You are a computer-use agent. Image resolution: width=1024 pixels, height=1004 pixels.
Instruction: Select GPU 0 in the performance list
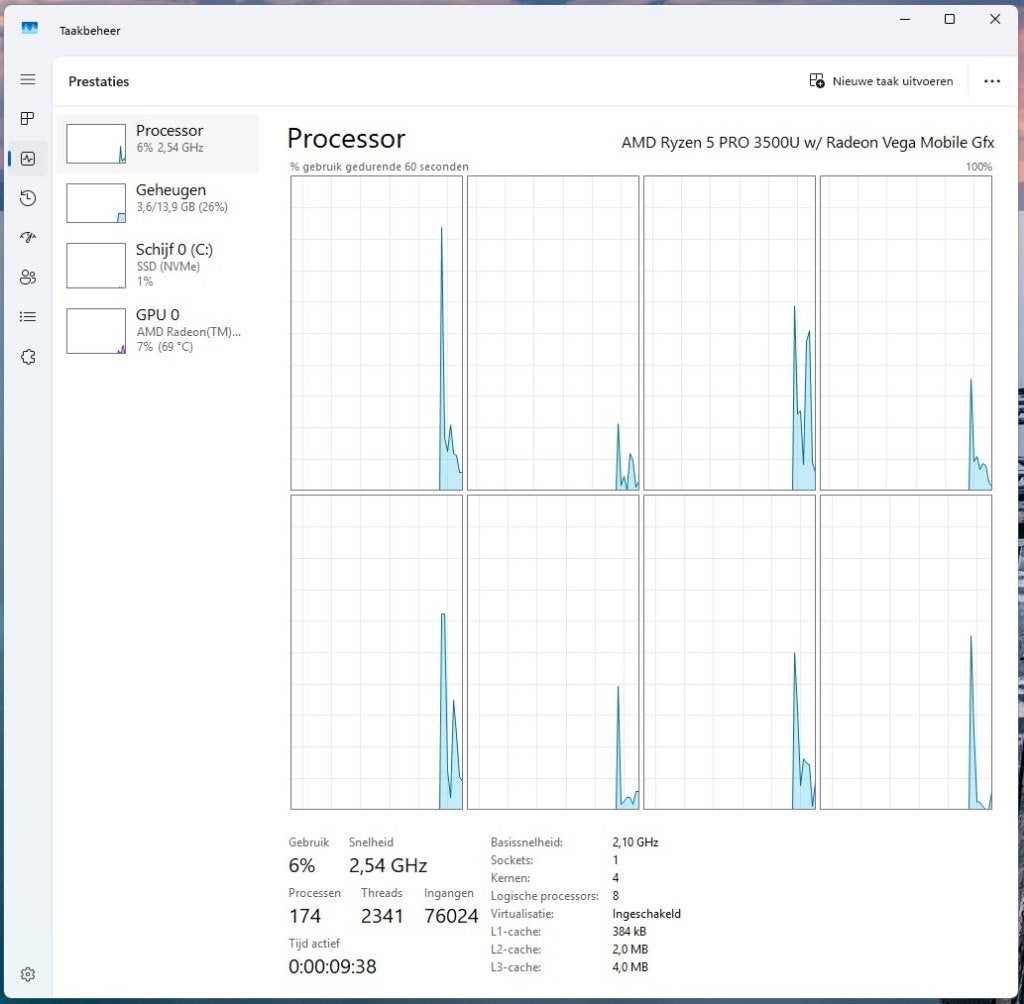click(158, 331)
